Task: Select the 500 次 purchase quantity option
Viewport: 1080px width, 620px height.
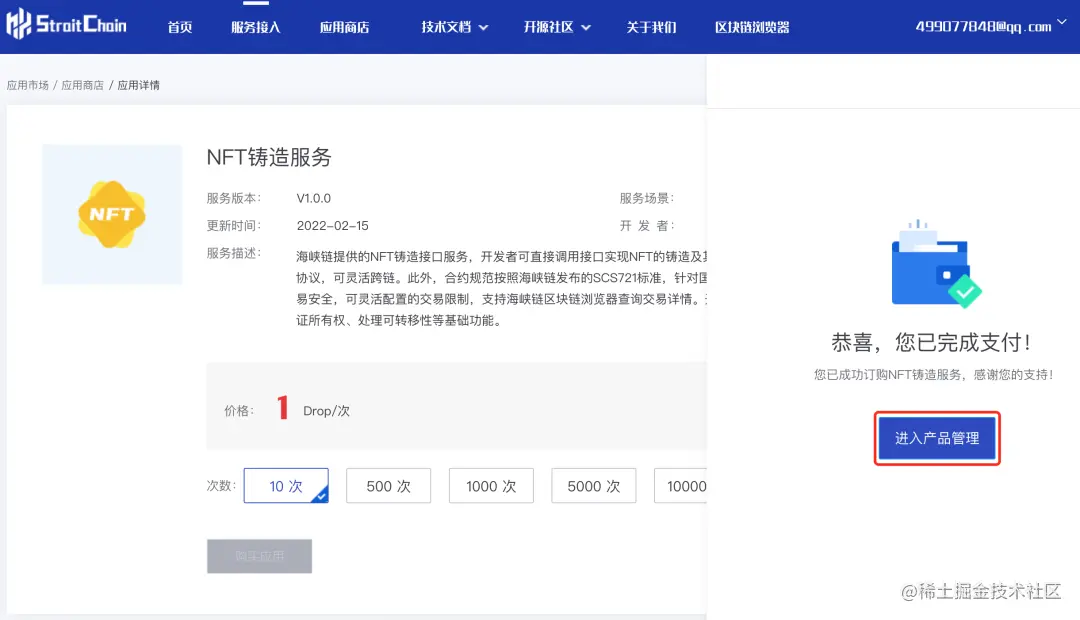Action: pos(388,486)
